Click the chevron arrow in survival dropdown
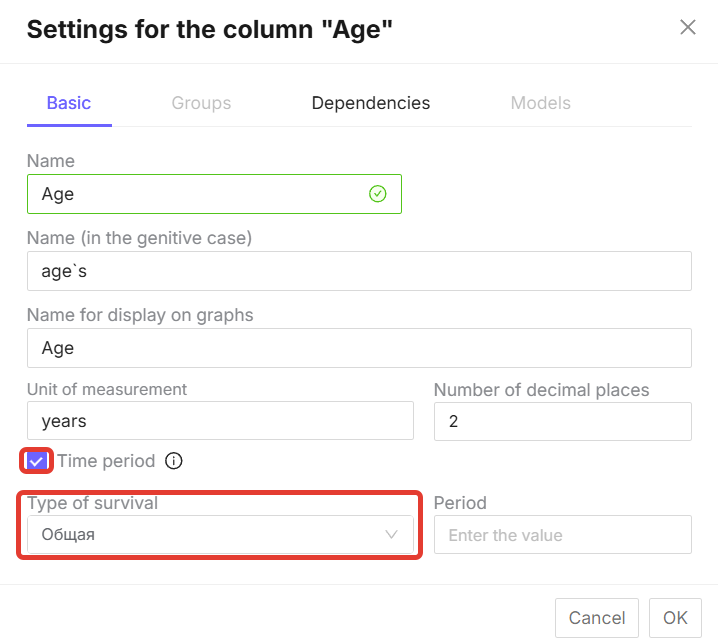The height and width of the screenshot is (643, 718). pos(392,535)
